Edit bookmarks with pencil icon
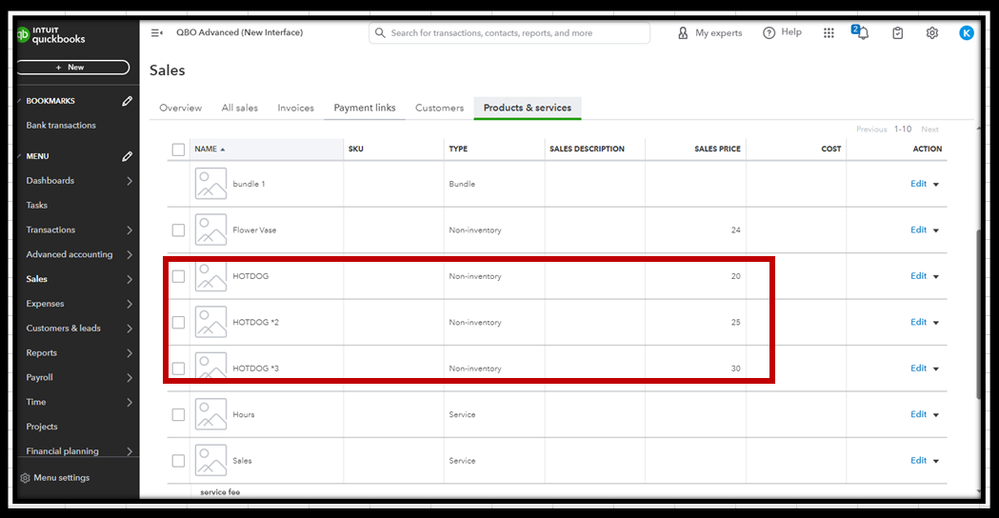The height and width of the screenshot is (518, 999). pyautogui.click(x=127, y=101)
